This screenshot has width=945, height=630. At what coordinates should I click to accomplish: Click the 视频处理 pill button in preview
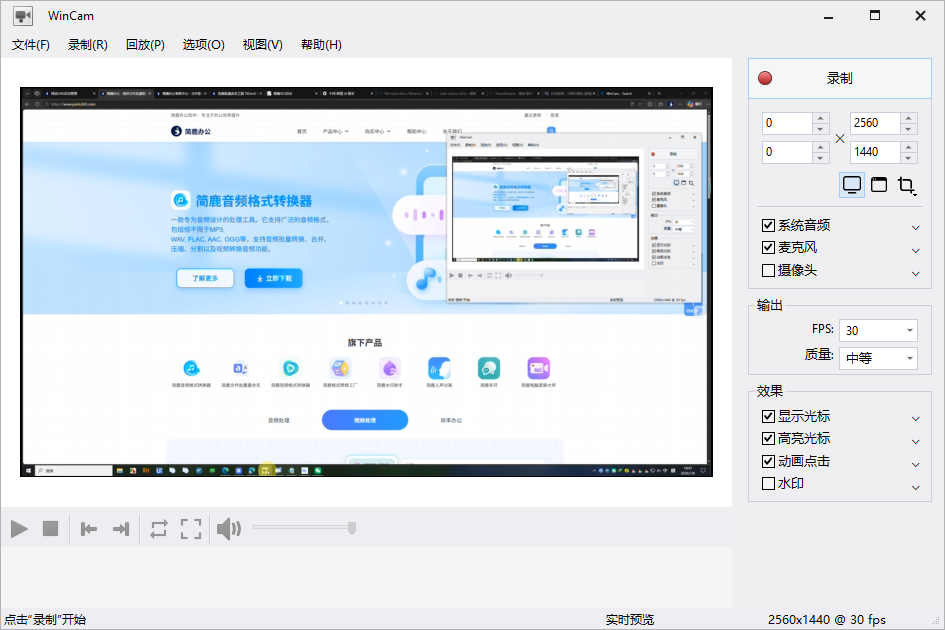365,420
